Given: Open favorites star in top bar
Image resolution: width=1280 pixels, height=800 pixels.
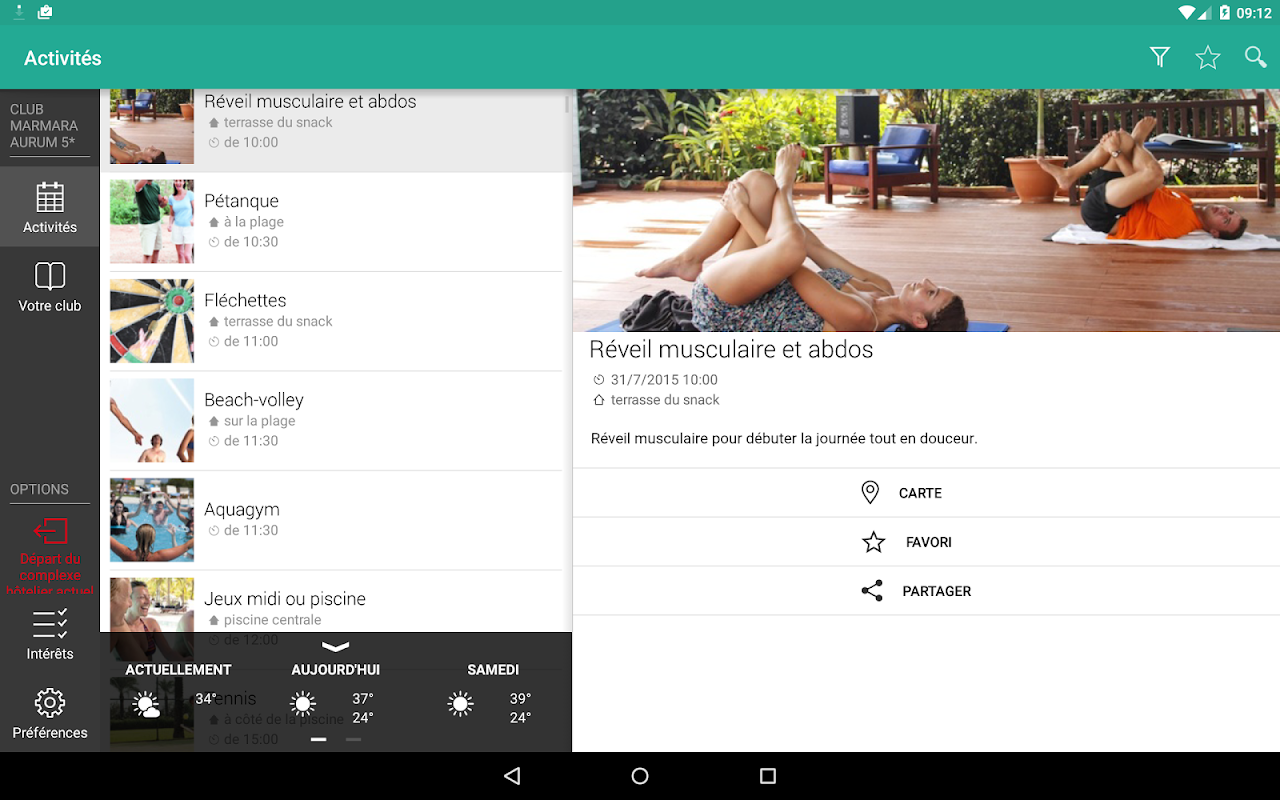Looking at the screenshot, I should [1208, 58].
